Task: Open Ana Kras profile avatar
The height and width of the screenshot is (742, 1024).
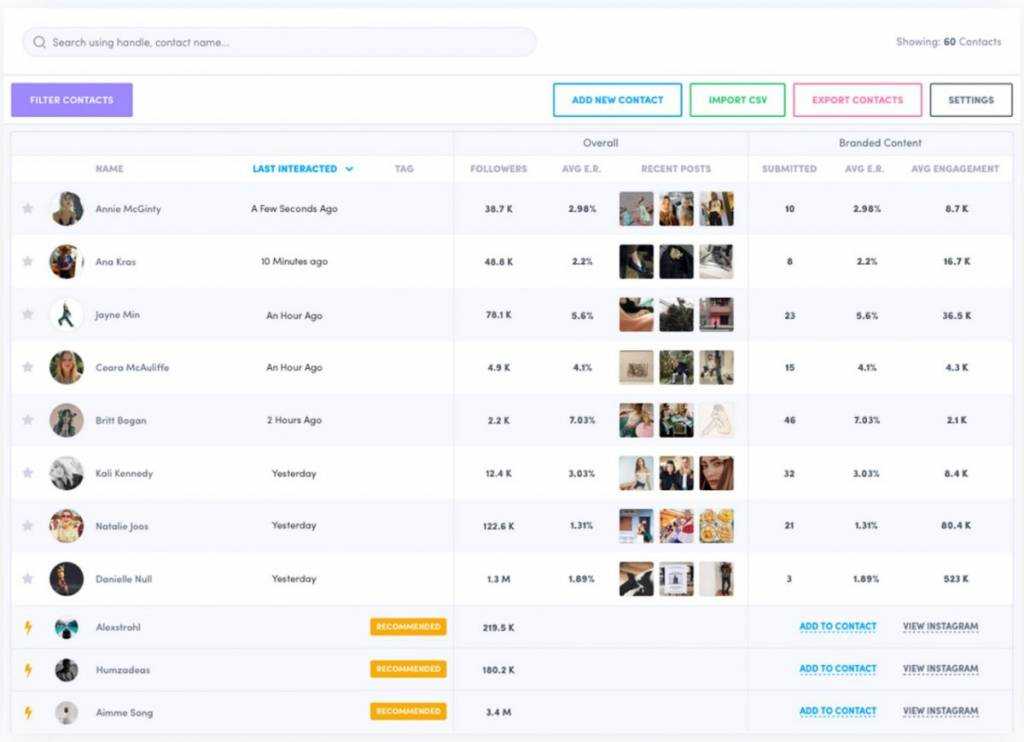Action: tap(66, 262)
